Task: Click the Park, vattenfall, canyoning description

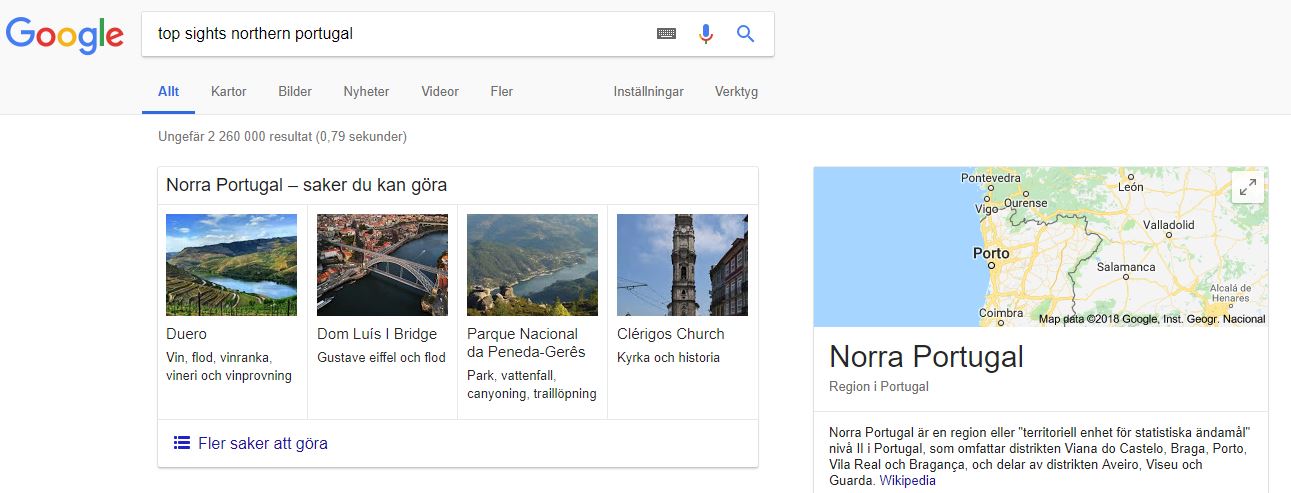Action: (532, 384)
